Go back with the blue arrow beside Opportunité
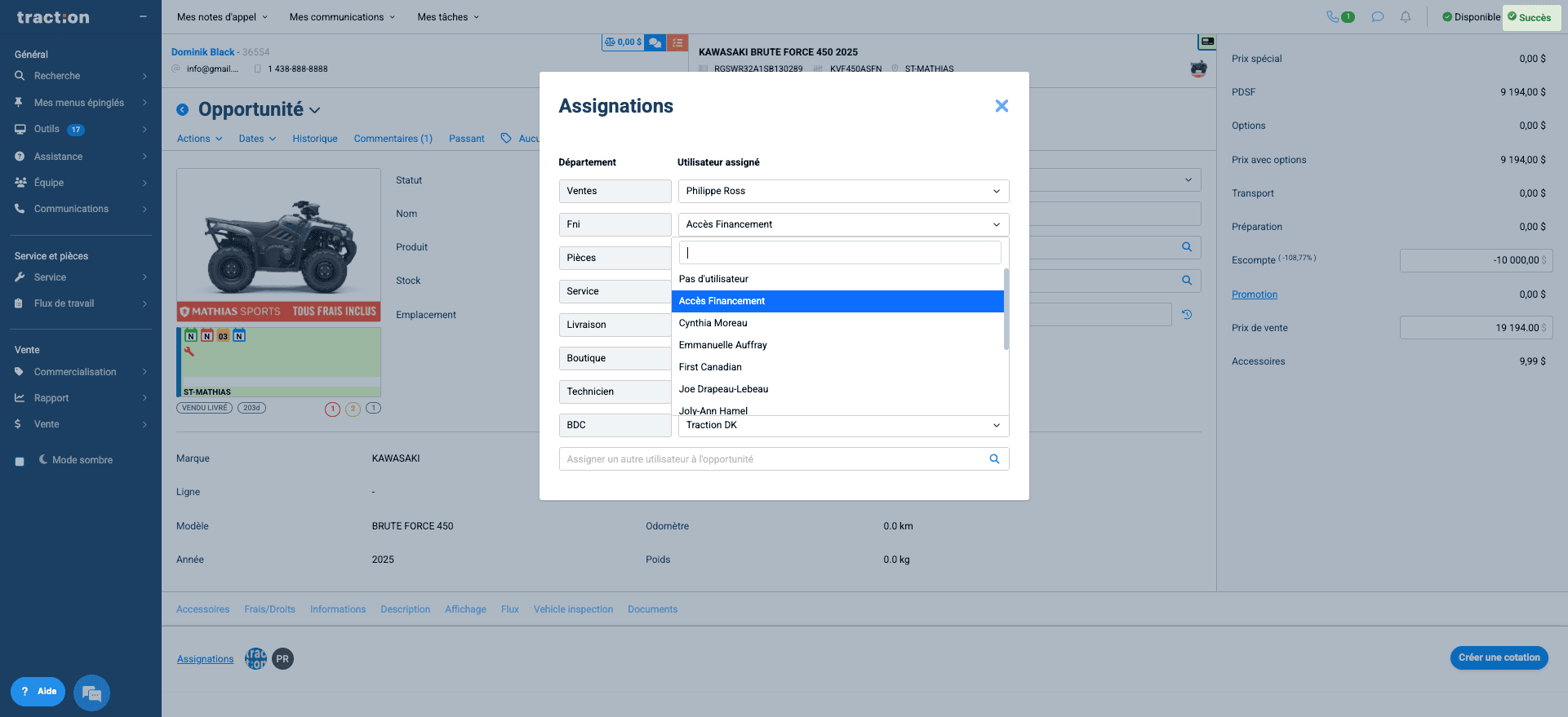1568x717 pixels. click(183, 110)
